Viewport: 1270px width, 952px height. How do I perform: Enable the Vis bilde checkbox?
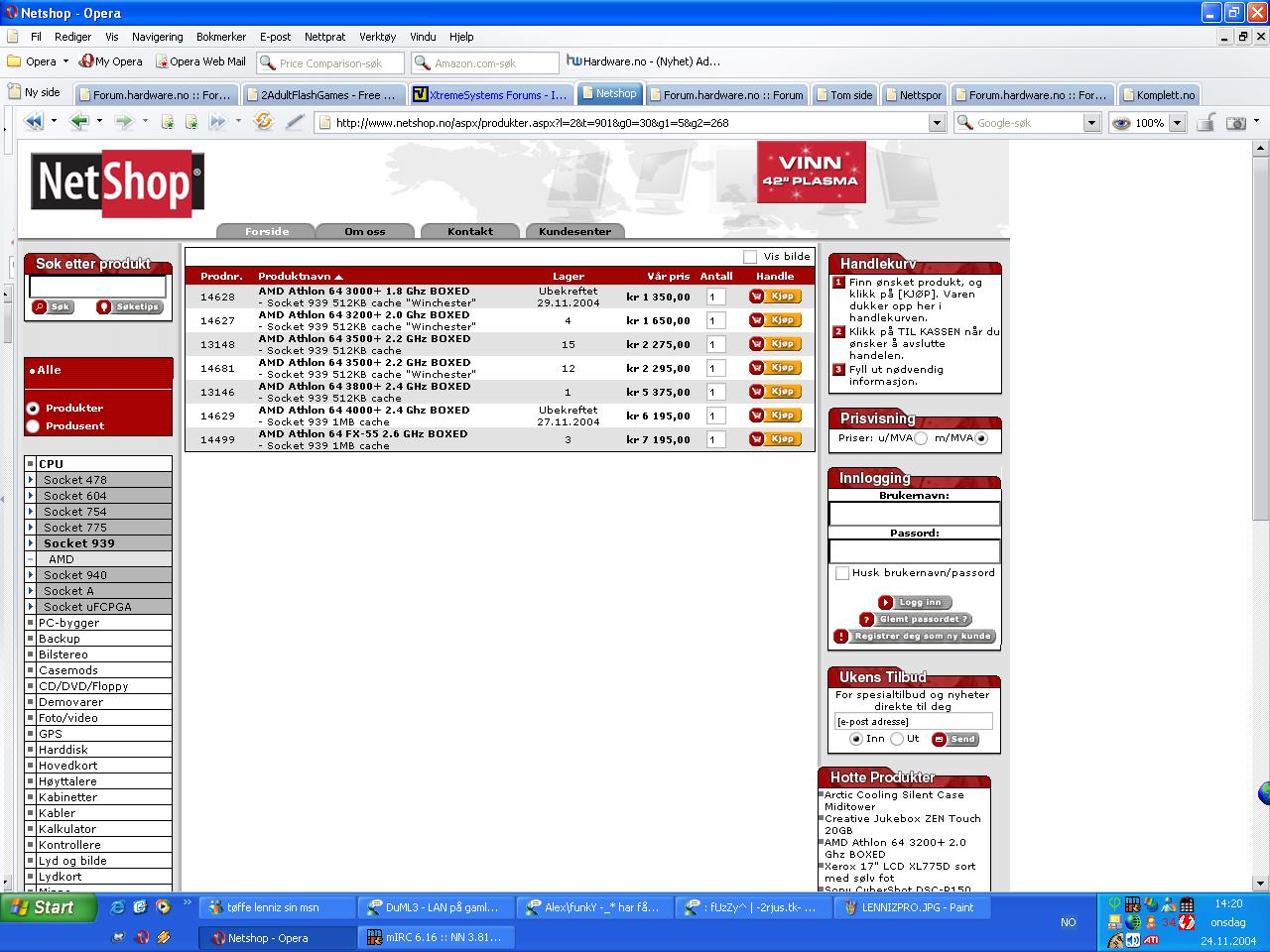(750, 257)
